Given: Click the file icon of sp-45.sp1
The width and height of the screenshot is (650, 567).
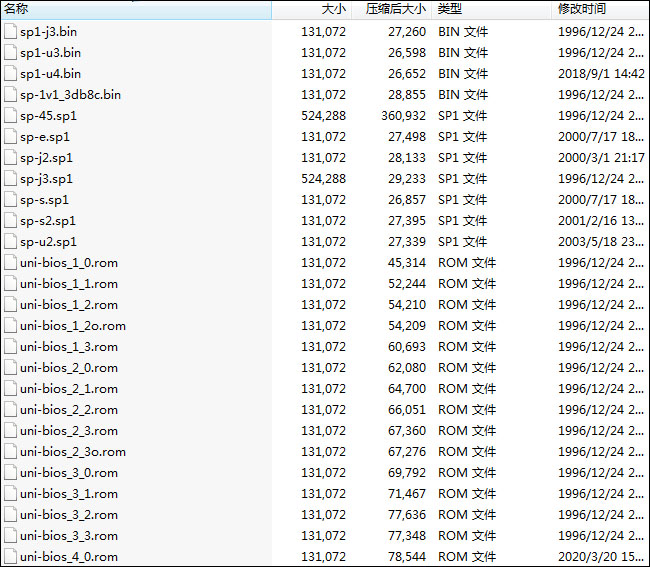Looking at the screenshot, I should tap(10, 116).
